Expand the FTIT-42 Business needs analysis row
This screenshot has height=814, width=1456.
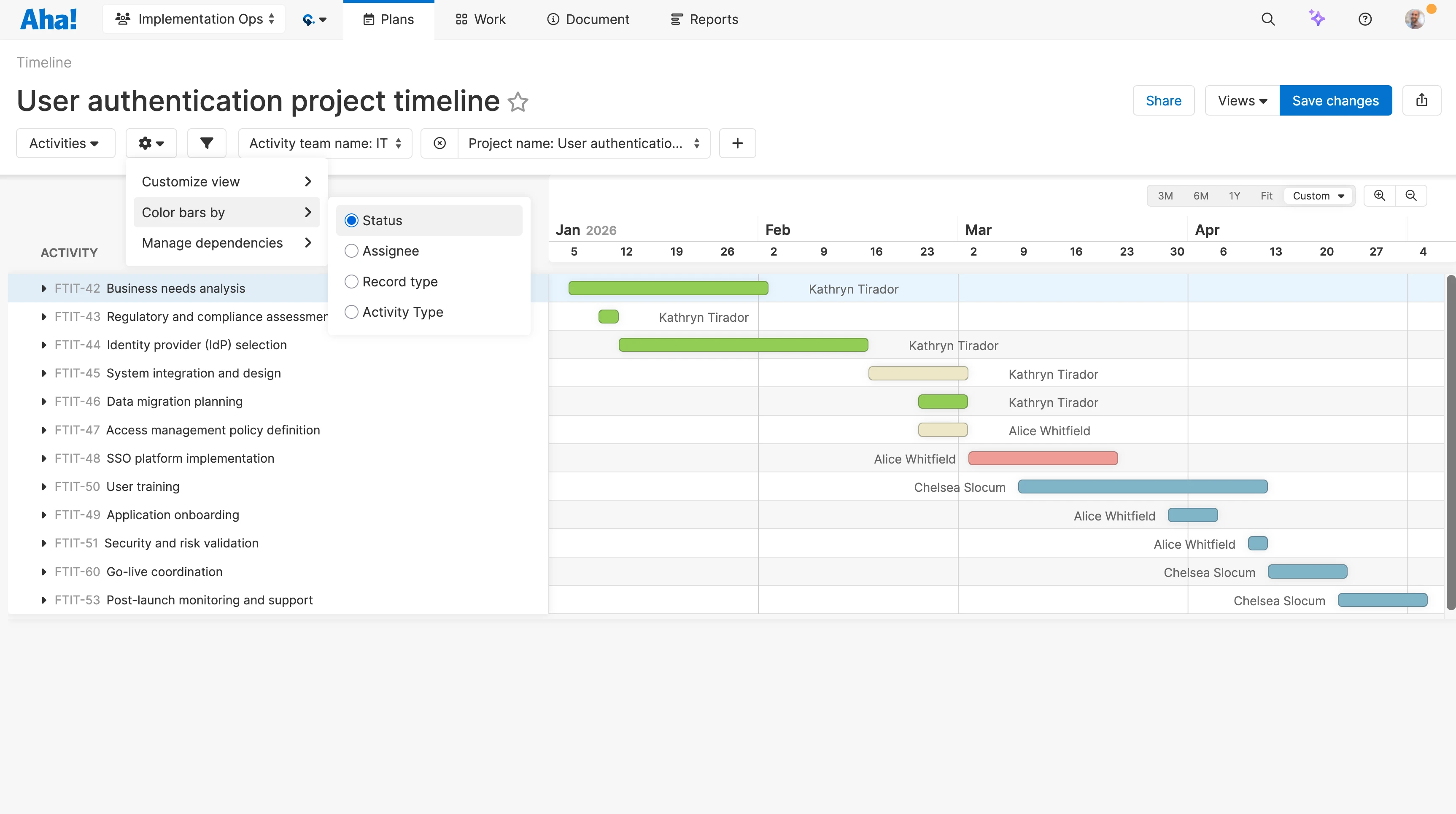44,288
